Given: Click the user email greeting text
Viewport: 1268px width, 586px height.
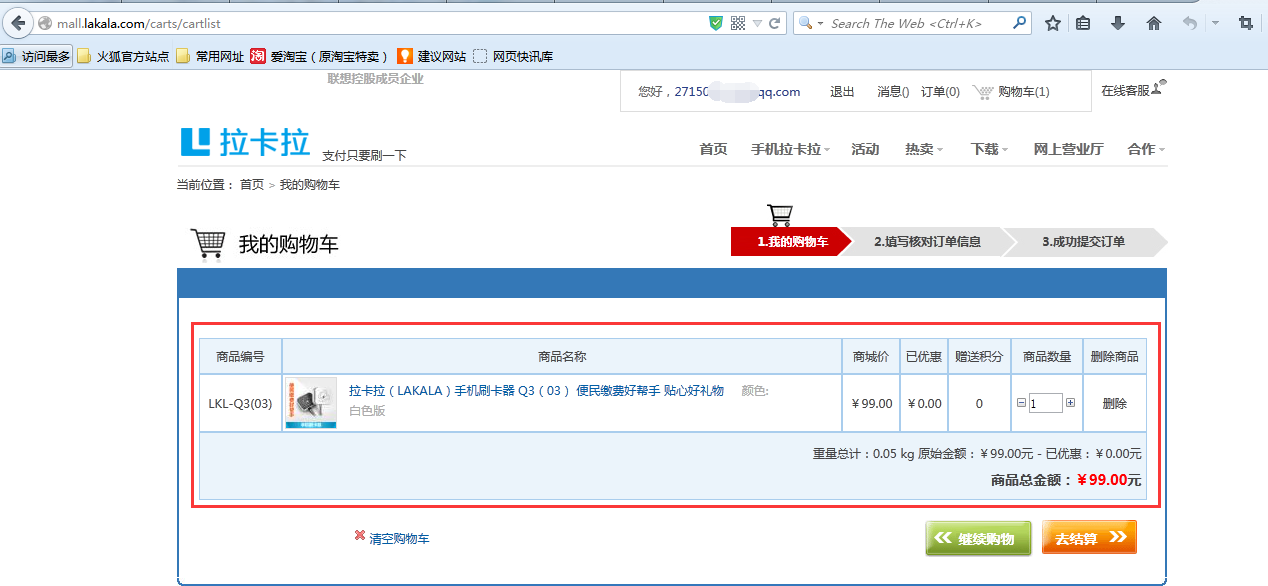Looking at the screenshot, I should 719,92.
